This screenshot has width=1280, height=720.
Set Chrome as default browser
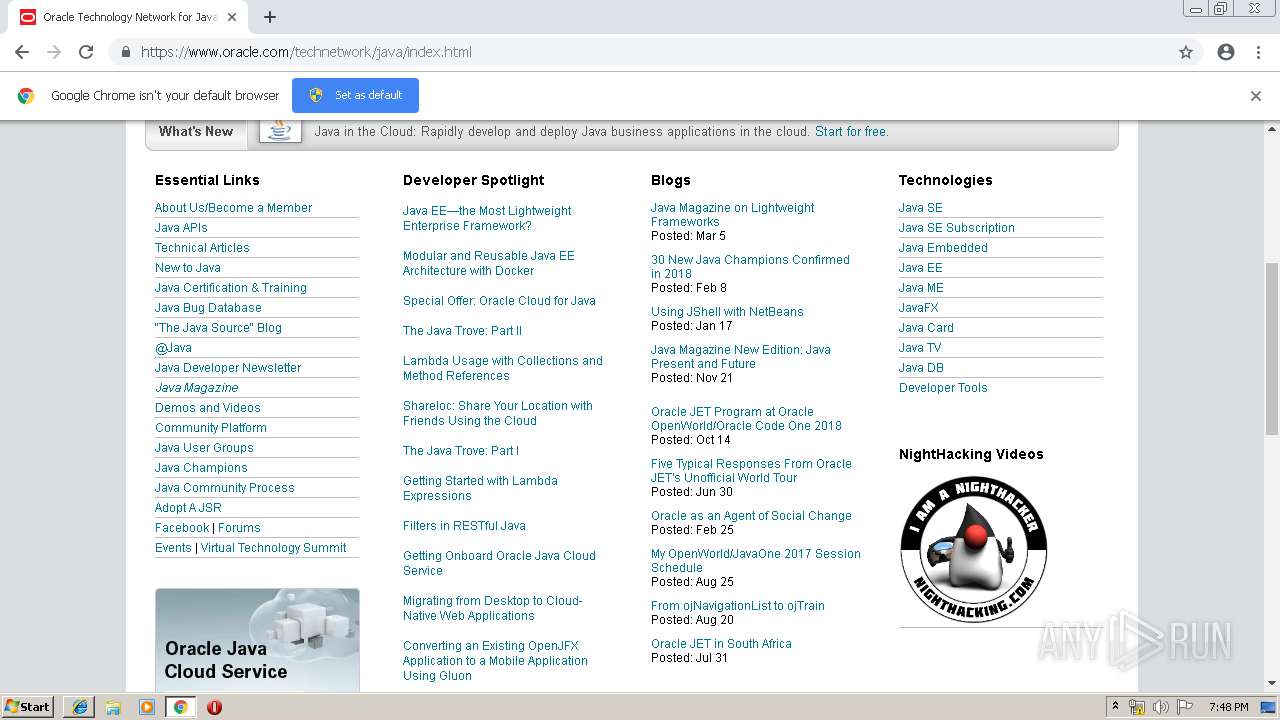coord(355,96)
